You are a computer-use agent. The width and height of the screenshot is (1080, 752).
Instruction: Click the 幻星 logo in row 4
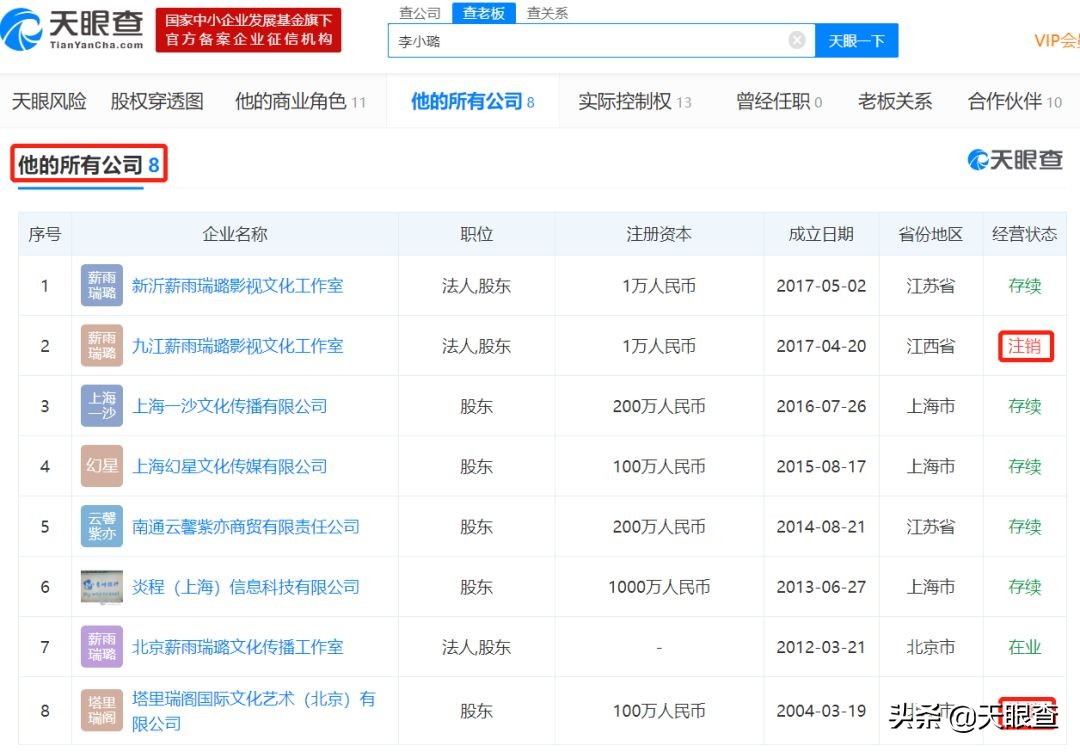(x=101, y=466)
